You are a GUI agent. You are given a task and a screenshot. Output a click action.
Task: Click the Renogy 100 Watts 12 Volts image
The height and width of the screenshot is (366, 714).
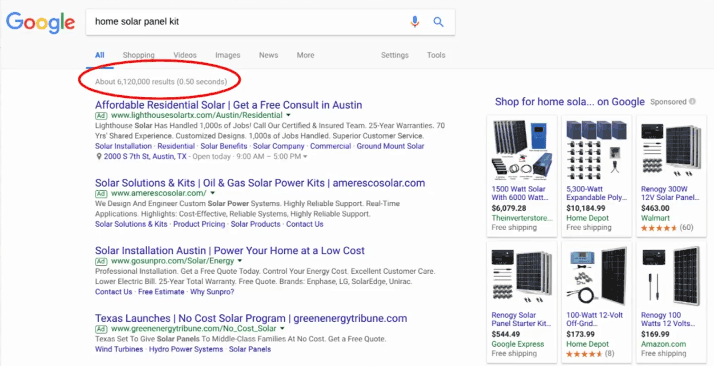(671, 276)
